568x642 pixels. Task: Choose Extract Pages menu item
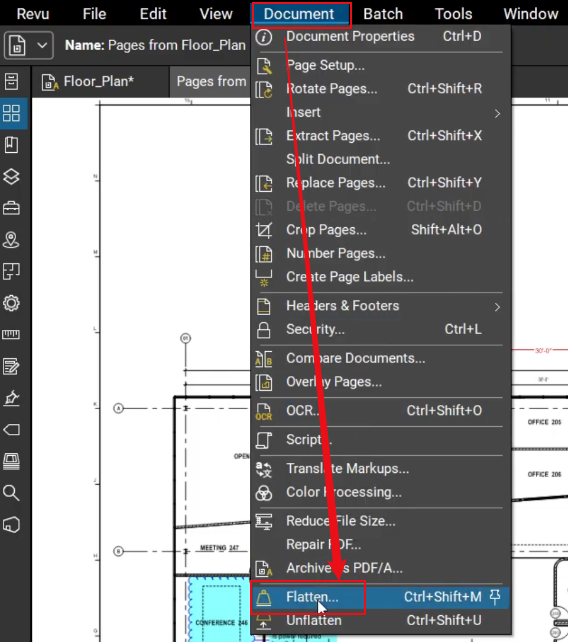coord(380,136)
